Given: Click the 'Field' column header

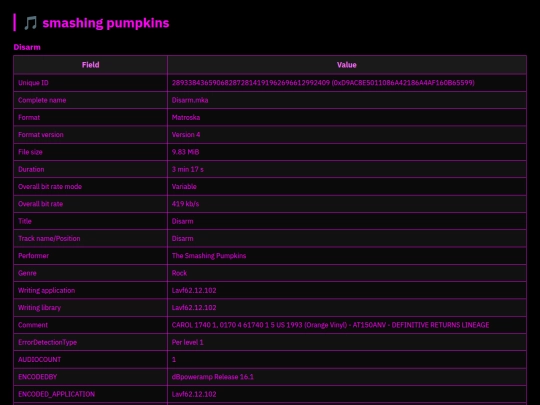Looking at the screenshot, I should tap(91, 65).
